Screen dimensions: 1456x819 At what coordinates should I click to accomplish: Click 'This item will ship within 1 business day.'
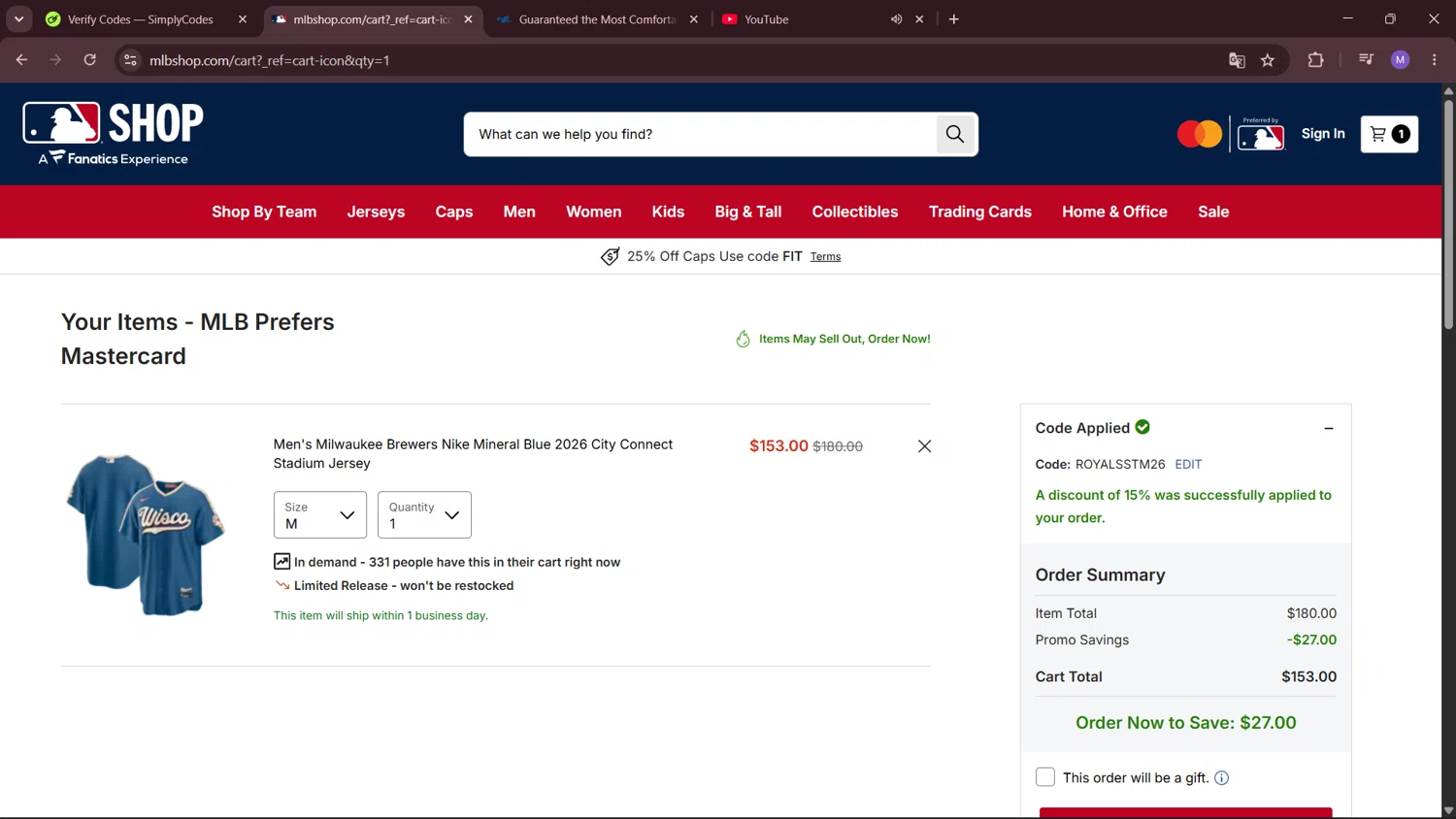tap(381, 615)
